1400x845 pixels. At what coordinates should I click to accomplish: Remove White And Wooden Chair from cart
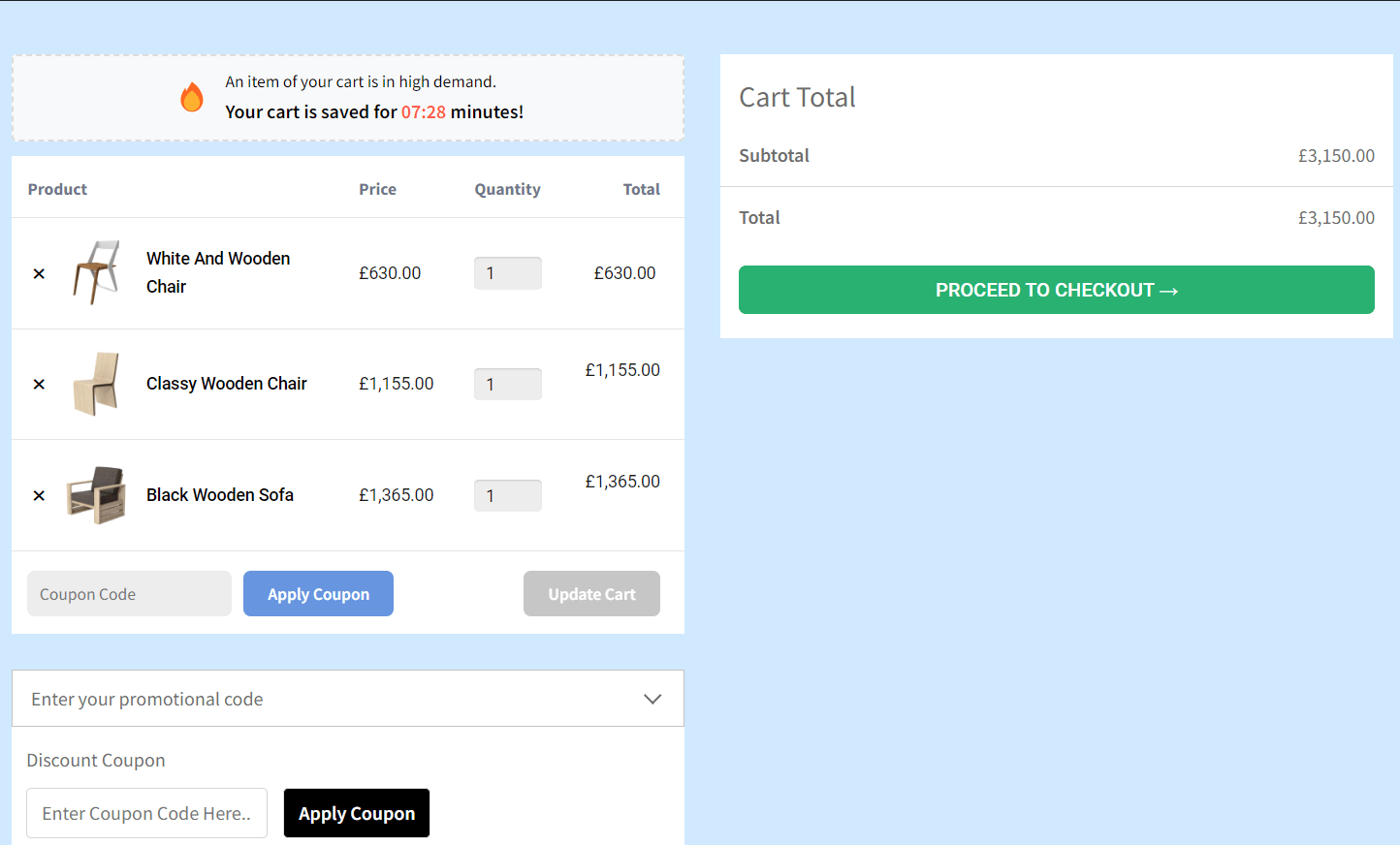39,273
